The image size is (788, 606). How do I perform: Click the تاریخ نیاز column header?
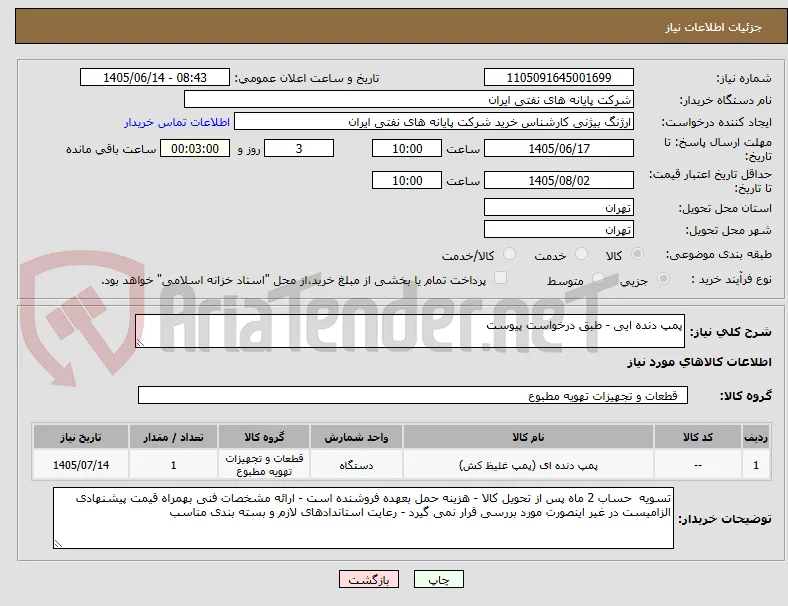click(x=81, y=437)
